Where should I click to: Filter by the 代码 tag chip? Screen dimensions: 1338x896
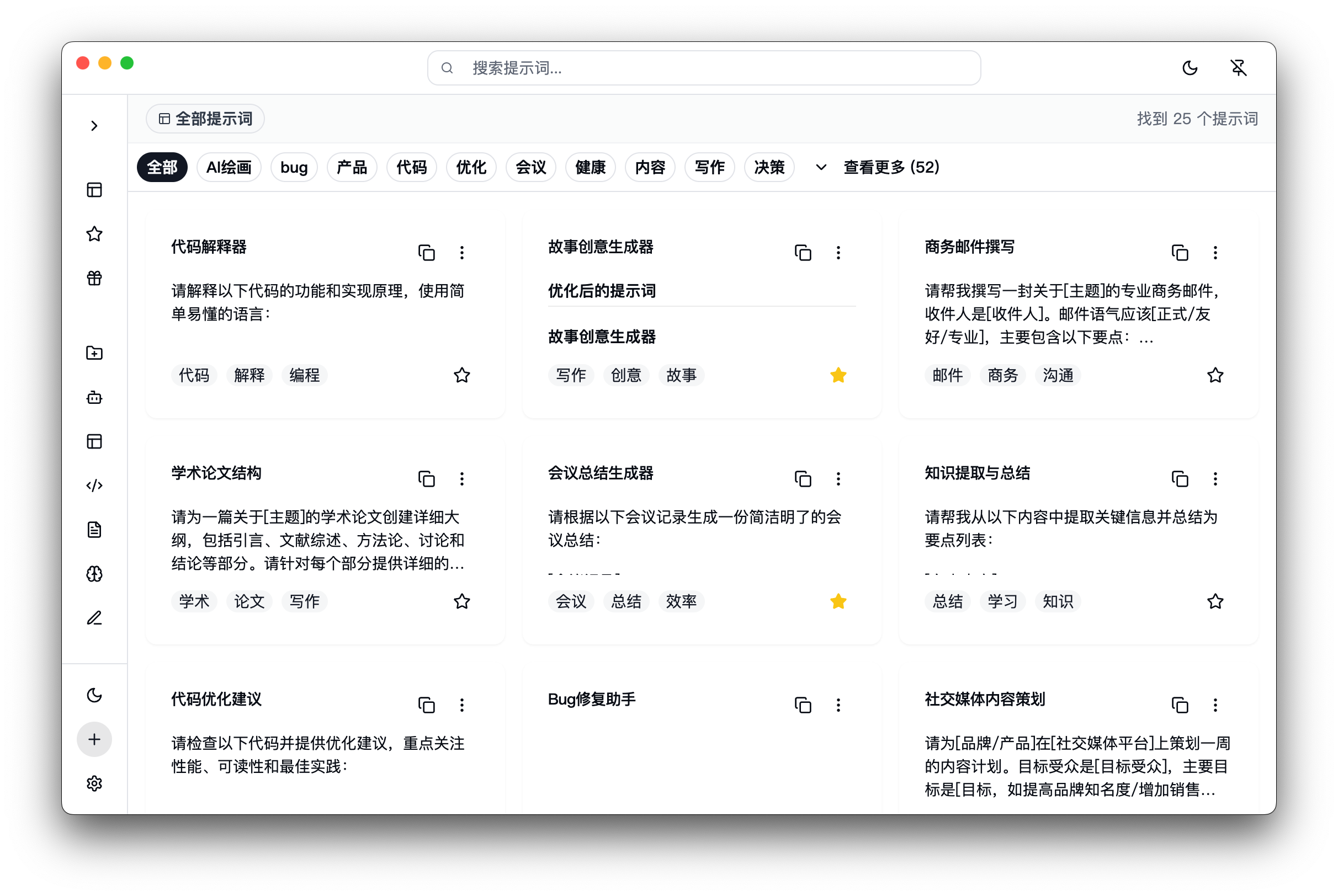click(x=412, y=167)
